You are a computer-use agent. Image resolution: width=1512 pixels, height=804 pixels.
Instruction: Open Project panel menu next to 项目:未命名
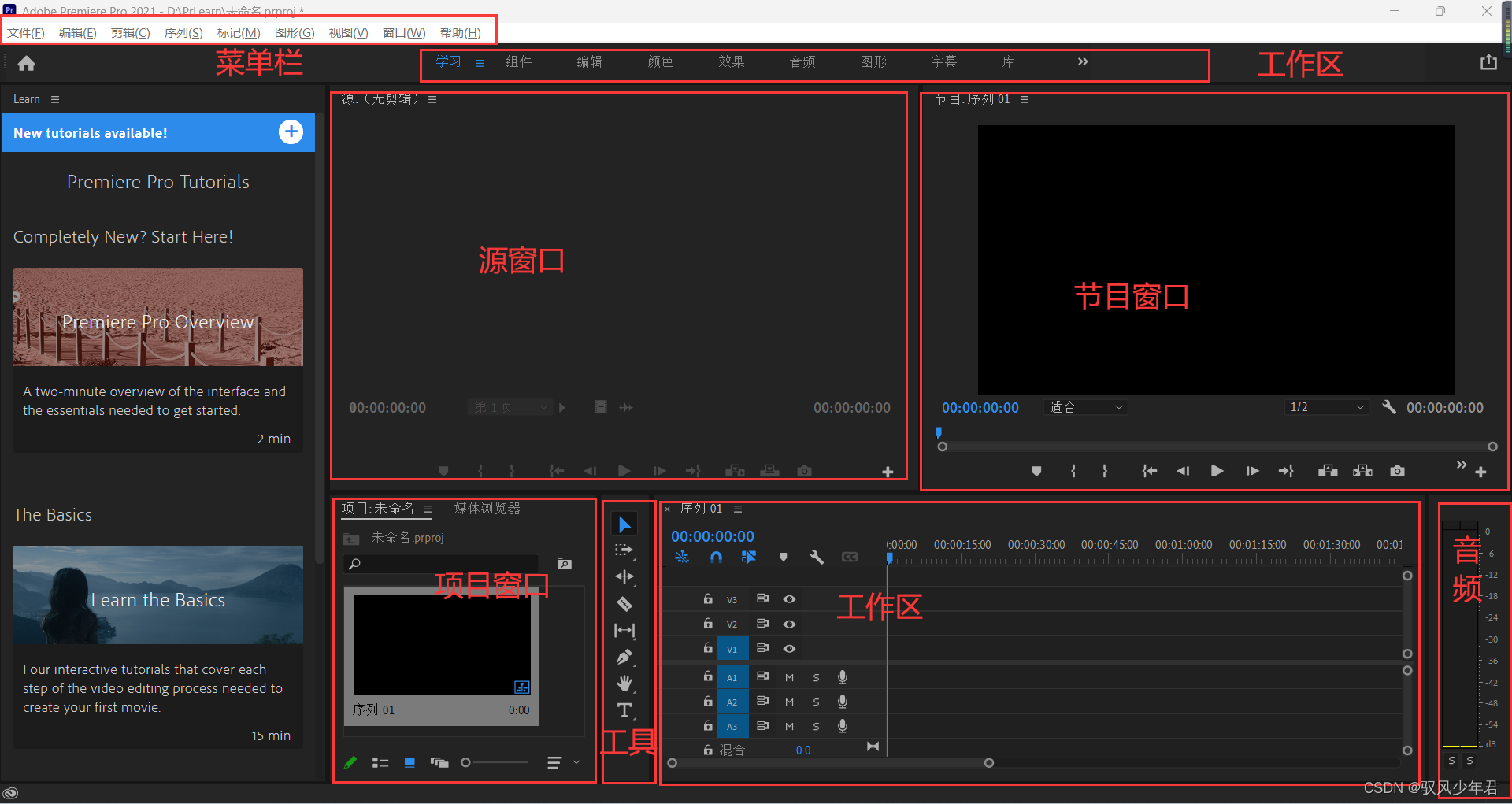coord(428,509)
